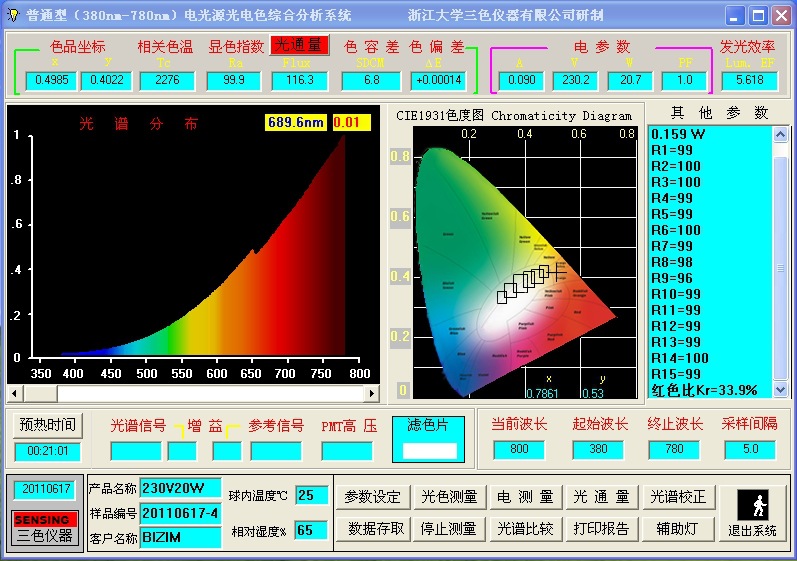Image resolution: width=797 pixels, height=561 pixels.
Task: Open 光谱比较 spectrum comparison
Action: (526, 529)
